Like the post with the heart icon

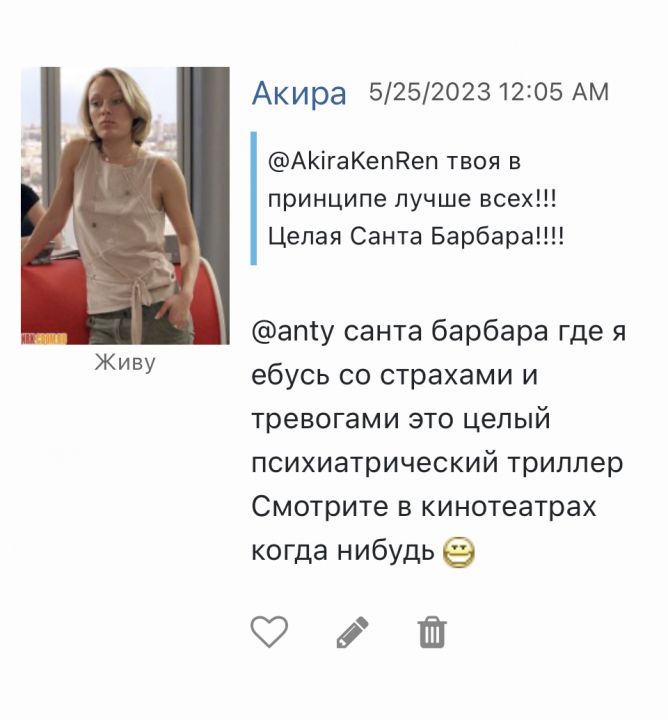(269, 631)
